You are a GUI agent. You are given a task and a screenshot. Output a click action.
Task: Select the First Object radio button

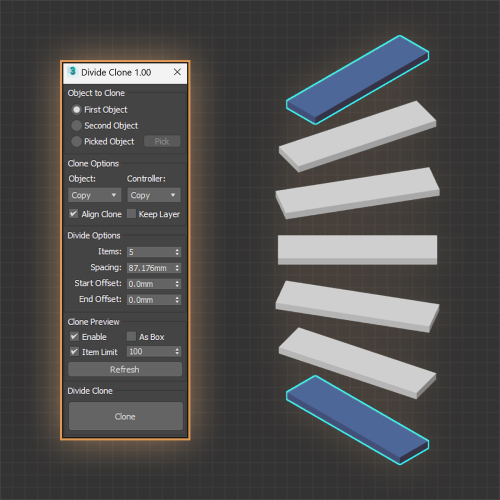coord(76,109)
